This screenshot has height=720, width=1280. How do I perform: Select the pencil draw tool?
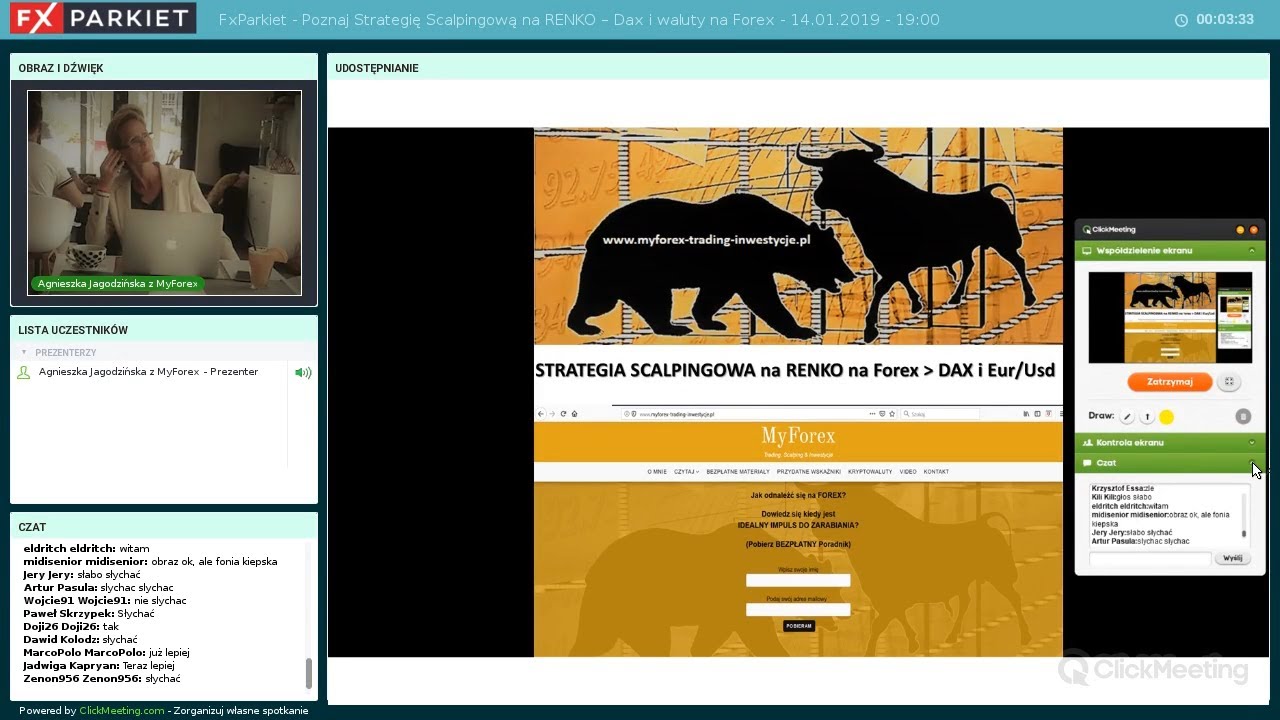(x=1127, y=416)
